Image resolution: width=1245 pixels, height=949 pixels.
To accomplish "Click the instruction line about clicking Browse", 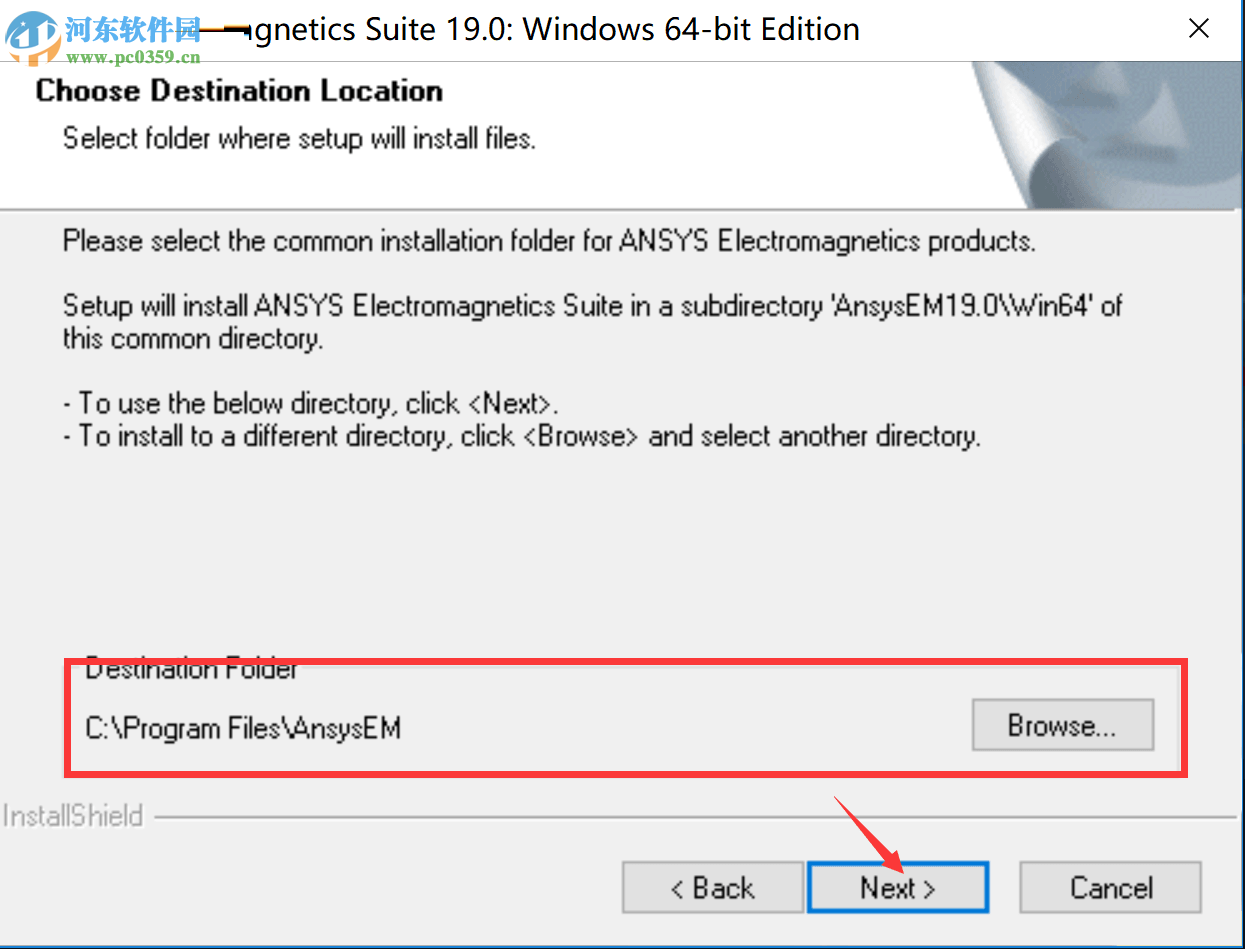I will (x=521, y=436).
